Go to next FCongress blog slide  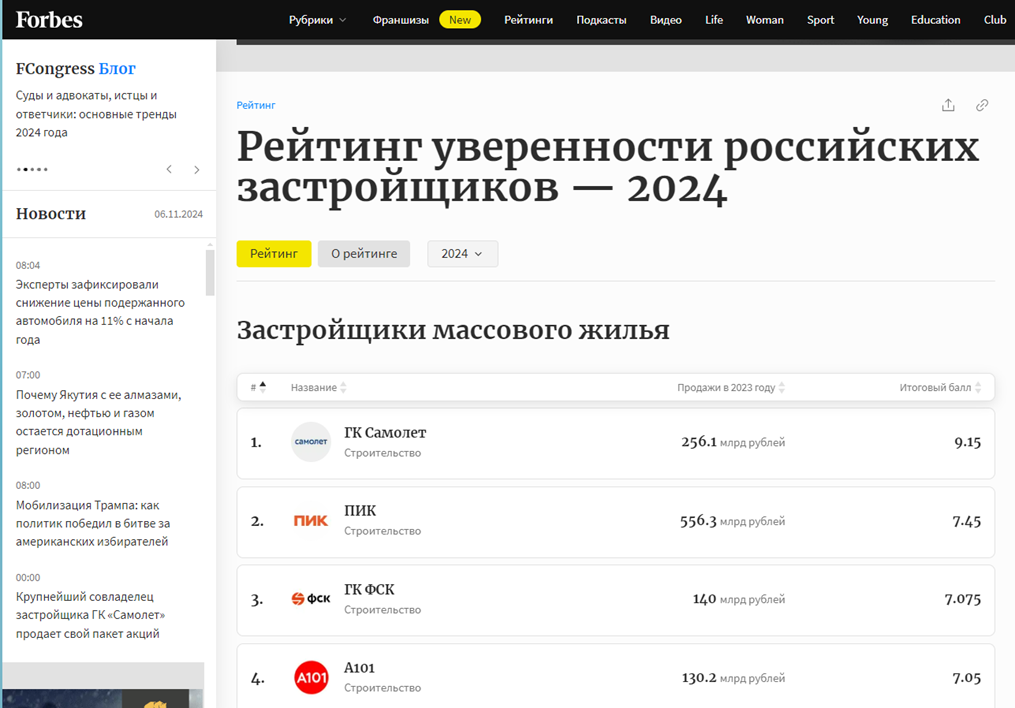(x=197, y=170)
